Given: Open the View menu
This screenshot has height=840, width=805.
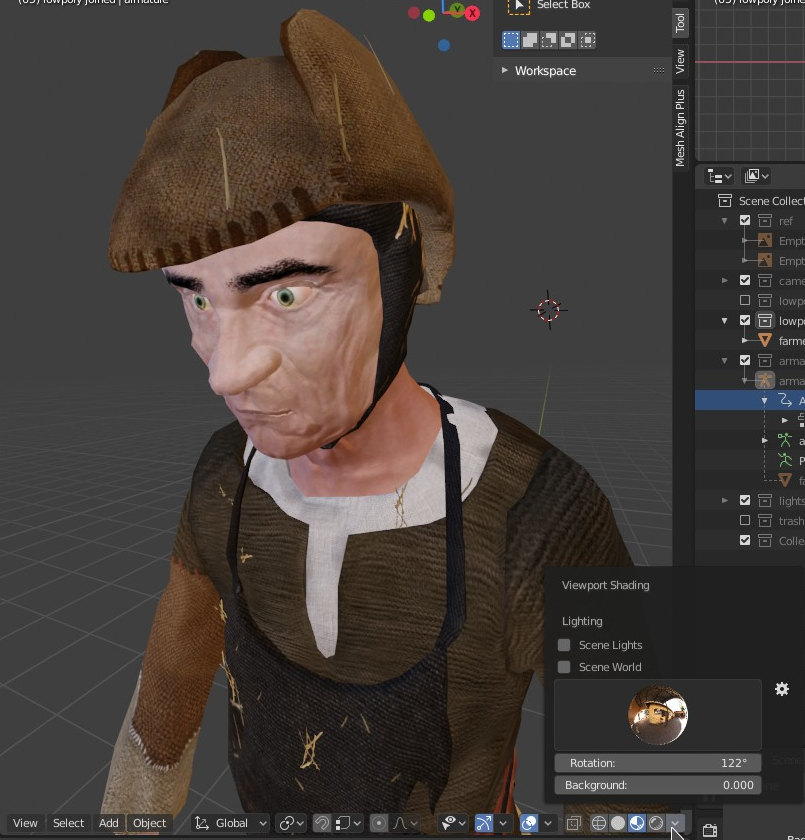Looking at the screenshot, I should pos(25,823).
